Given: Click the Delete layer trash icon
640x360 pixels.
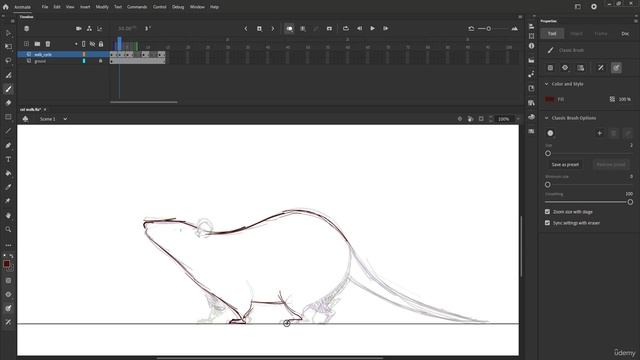Looking at the screenshot, I should click(48, 44).
